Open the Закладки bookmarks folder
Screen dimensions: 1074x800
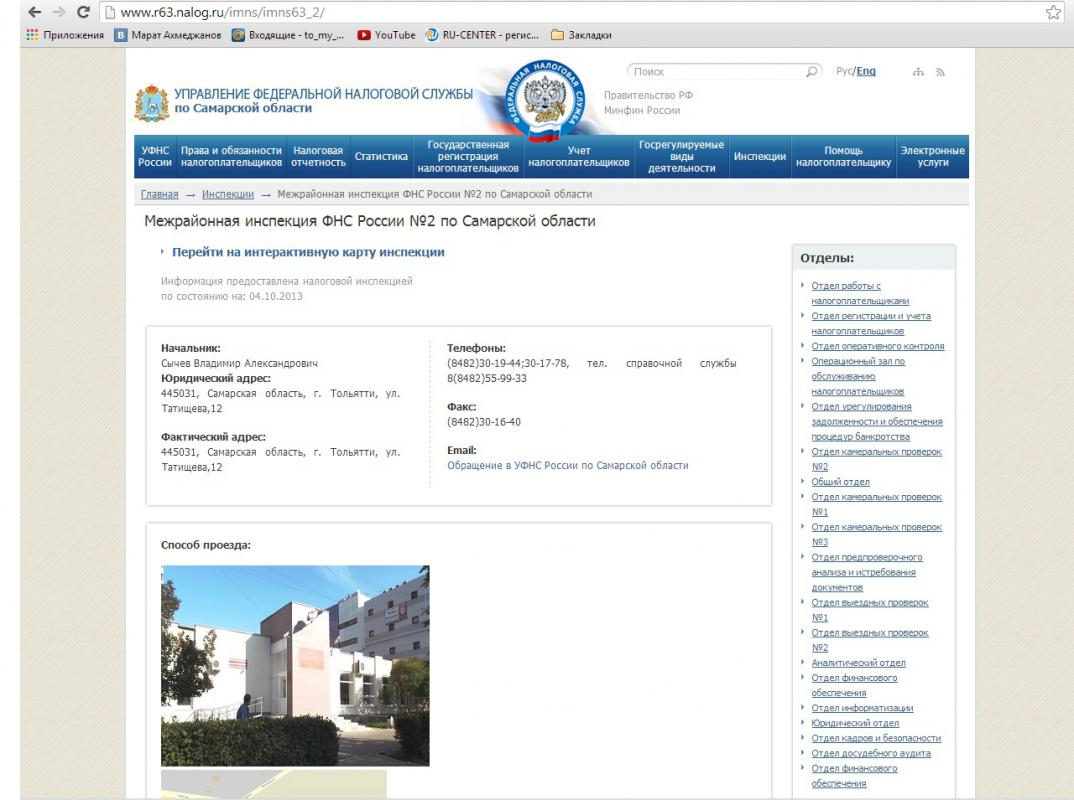pos(584,36)
